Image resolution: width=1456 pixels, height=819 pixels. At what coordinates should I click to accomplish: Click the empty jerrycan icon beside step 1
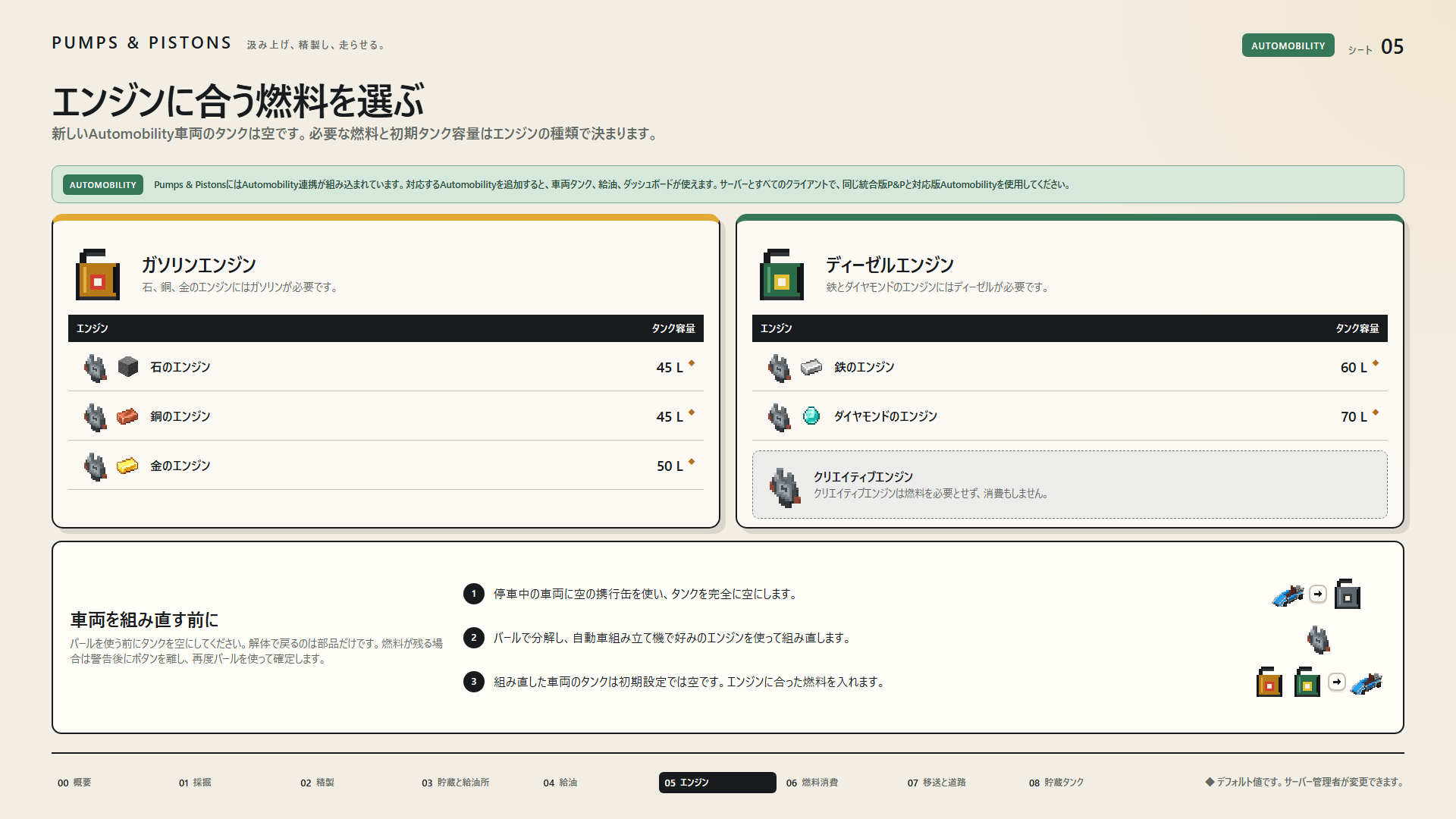1348,594
